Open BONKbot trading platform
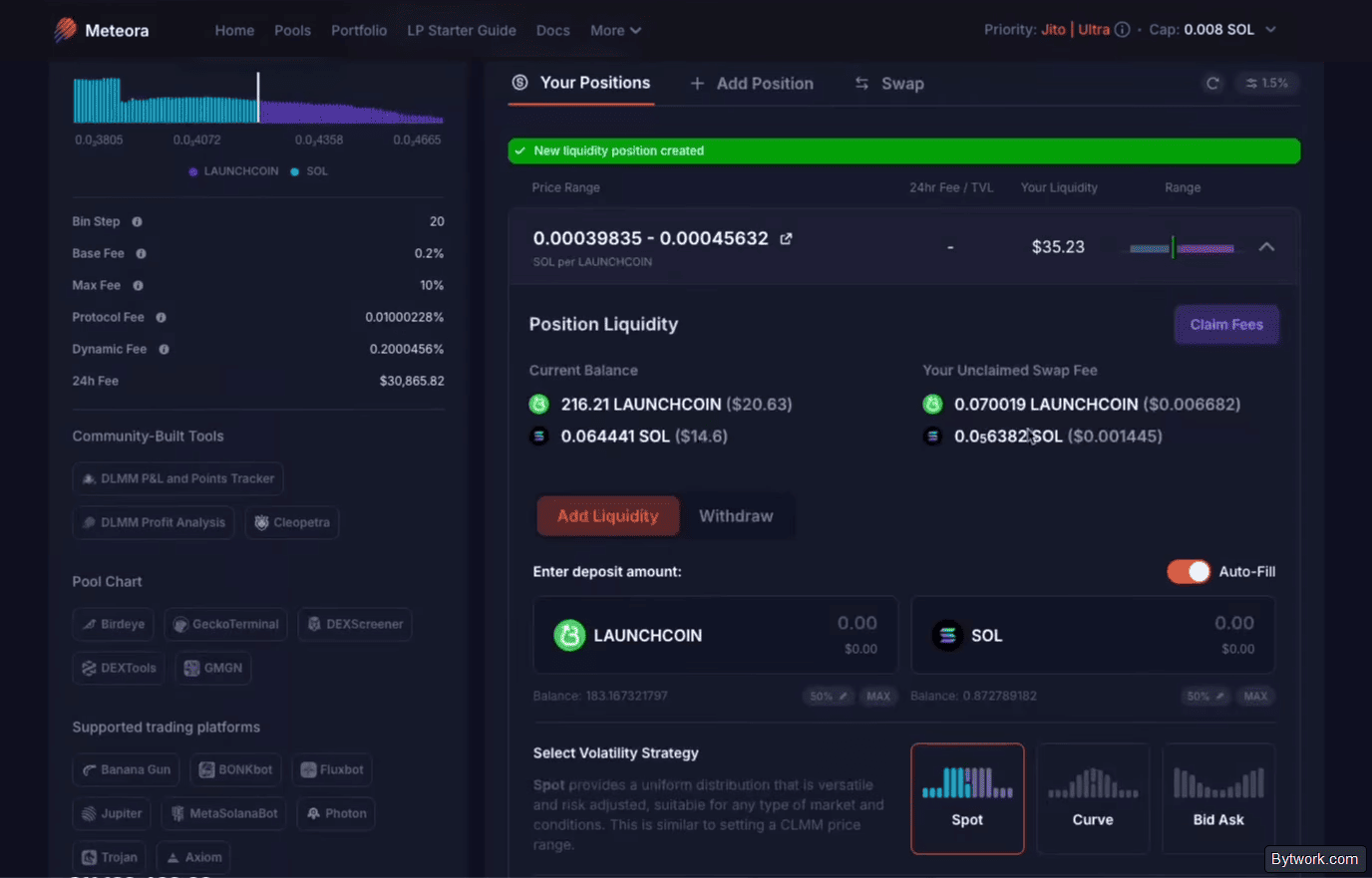Screen dimensions: 1372x878 point(235,769)
